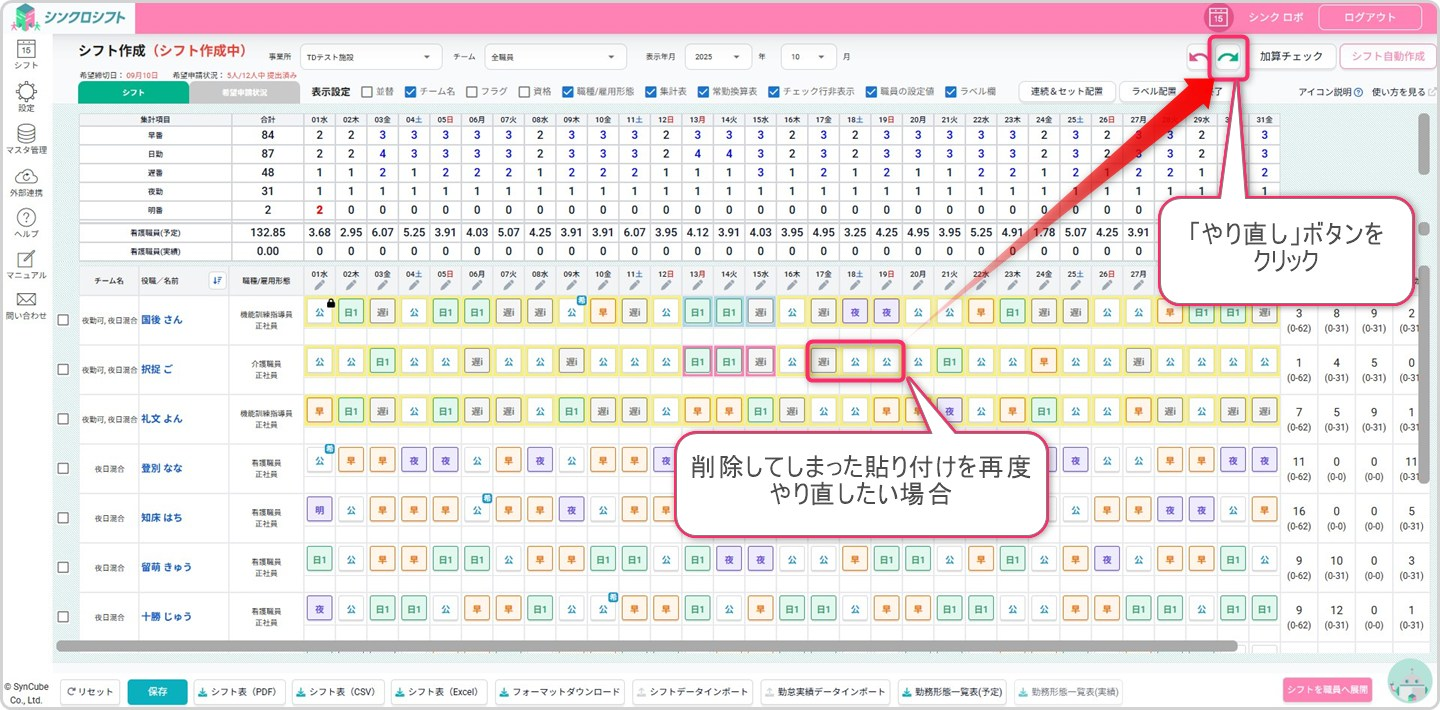The width and height of the screenshot is (1440, 710).
Task: Open the チーム dropdown showing 全職員
Action: pos(555,57)
